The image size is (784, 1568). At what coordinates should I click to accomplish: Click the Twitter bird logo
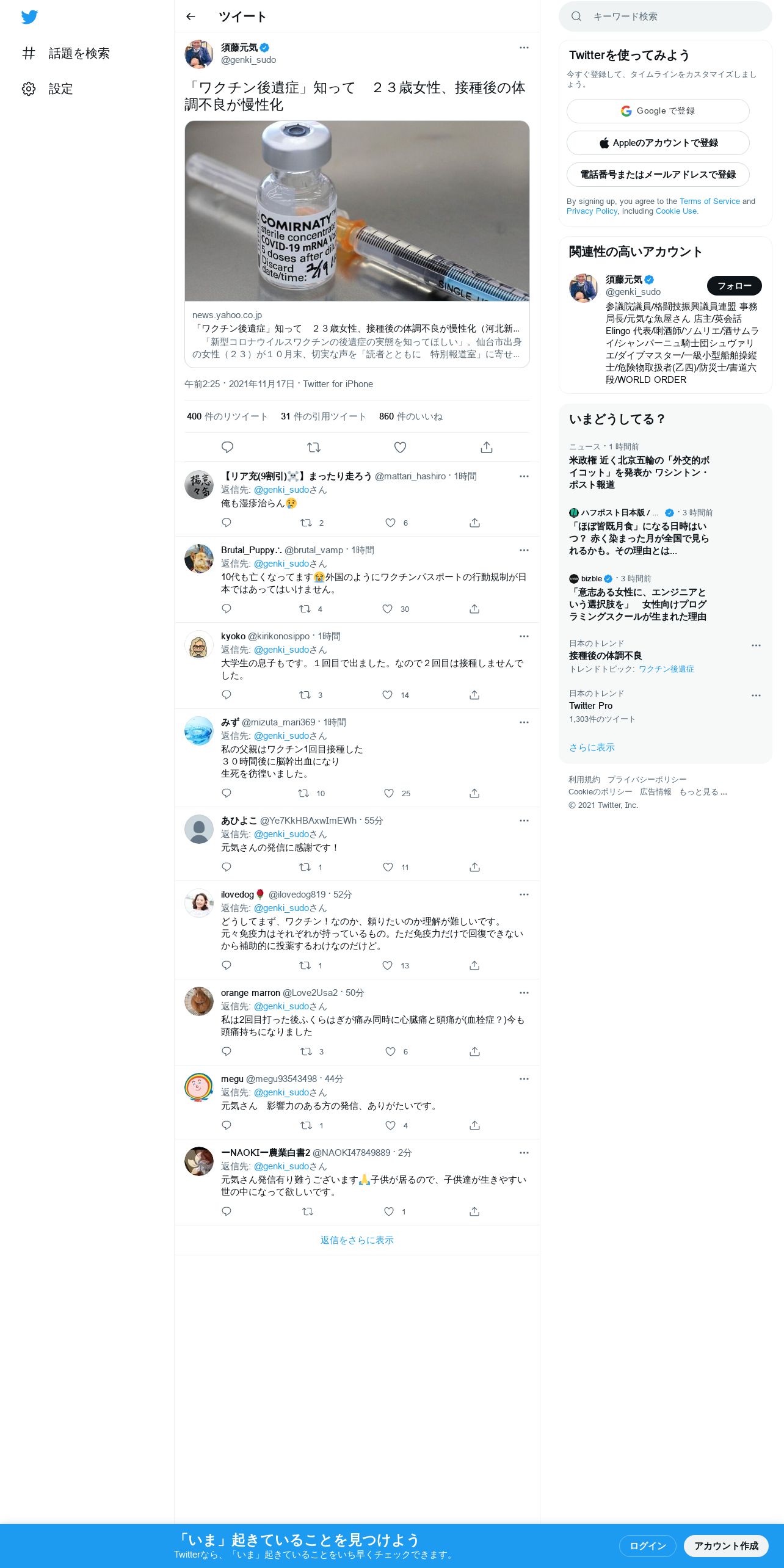(29, 17)
